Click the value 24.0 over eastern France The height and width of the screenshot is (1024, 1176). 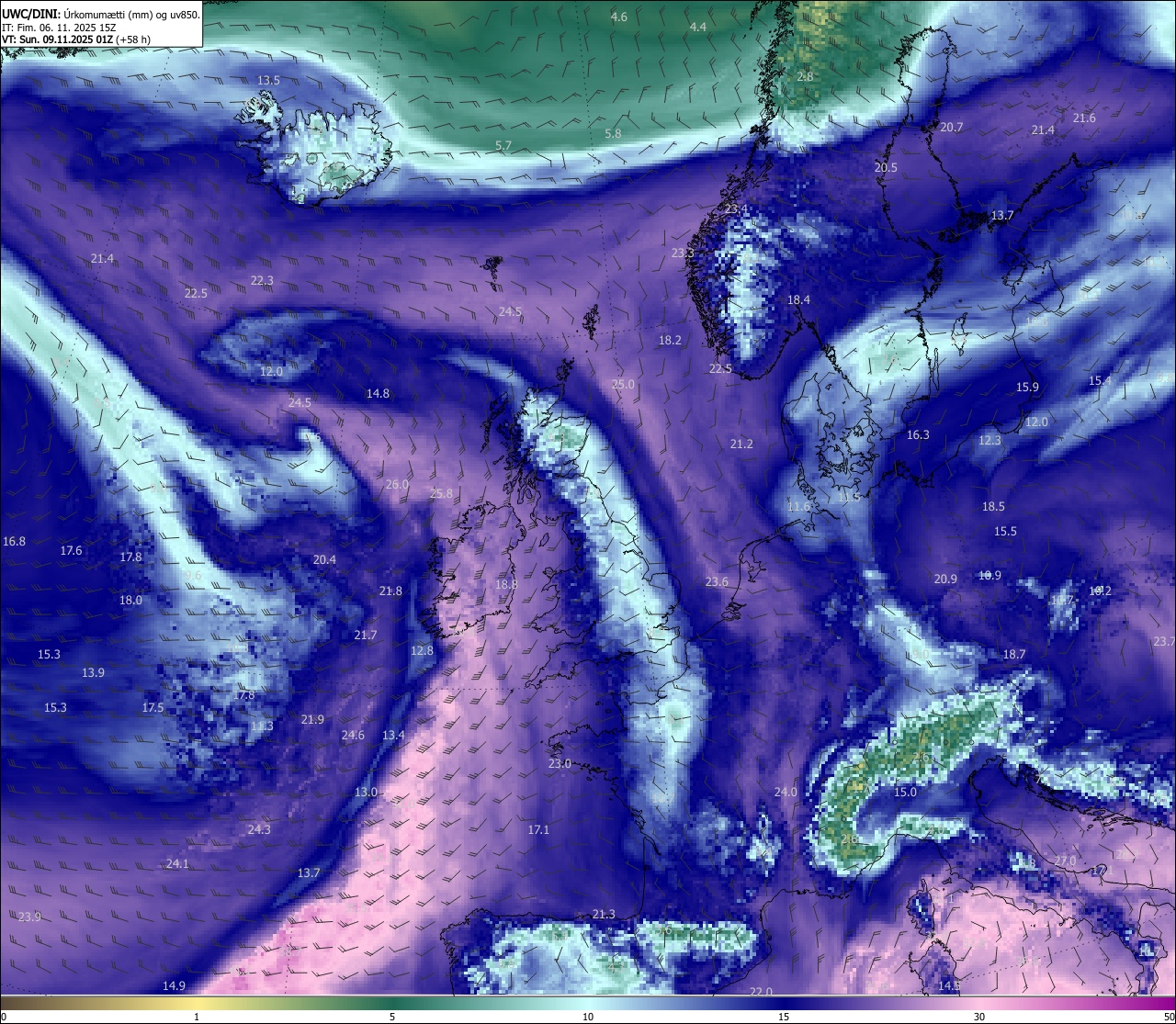(x=786, y=793)
